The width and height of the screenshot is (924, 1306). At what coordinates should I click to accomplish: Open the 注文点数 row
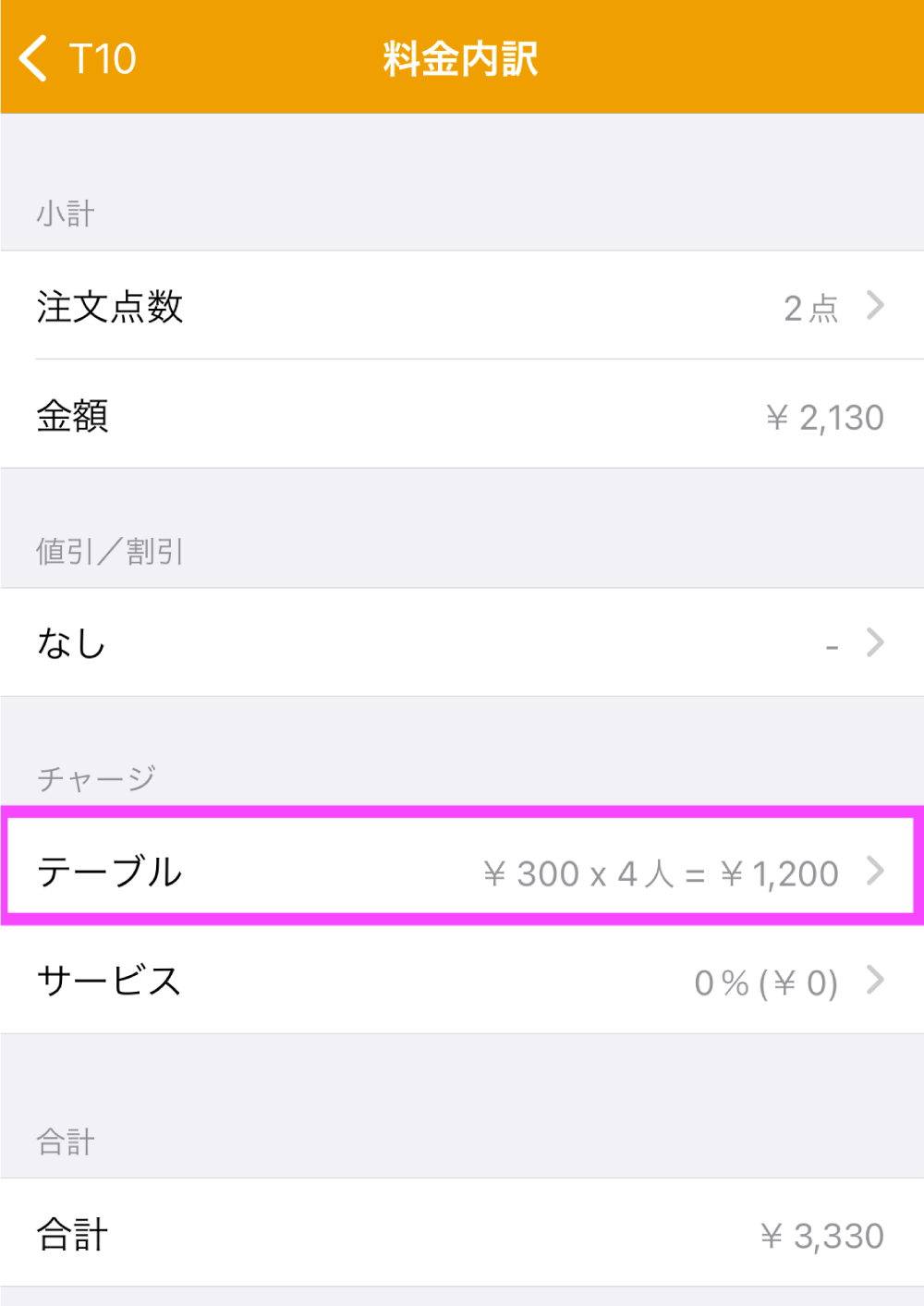tap(462, 305)
